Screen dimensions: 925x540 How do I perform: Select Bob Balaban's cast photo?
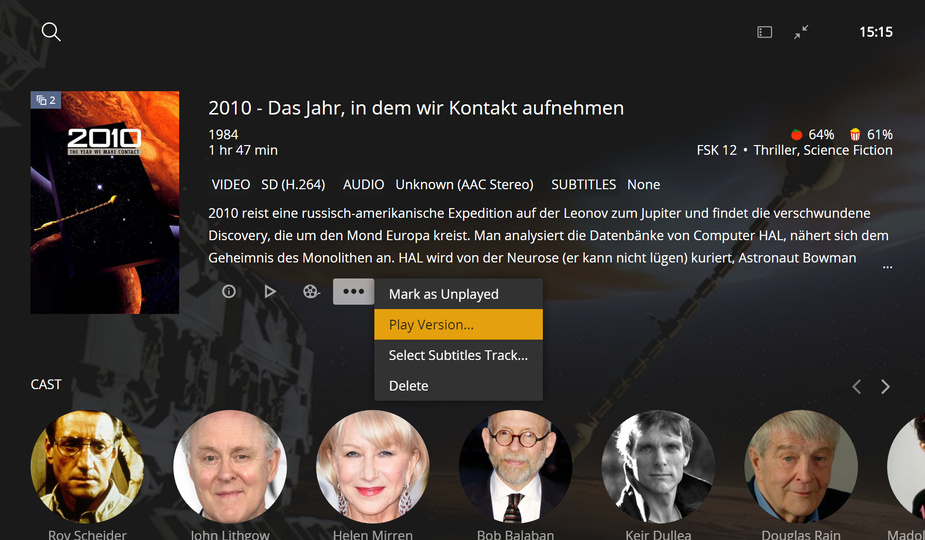[516, 467]
